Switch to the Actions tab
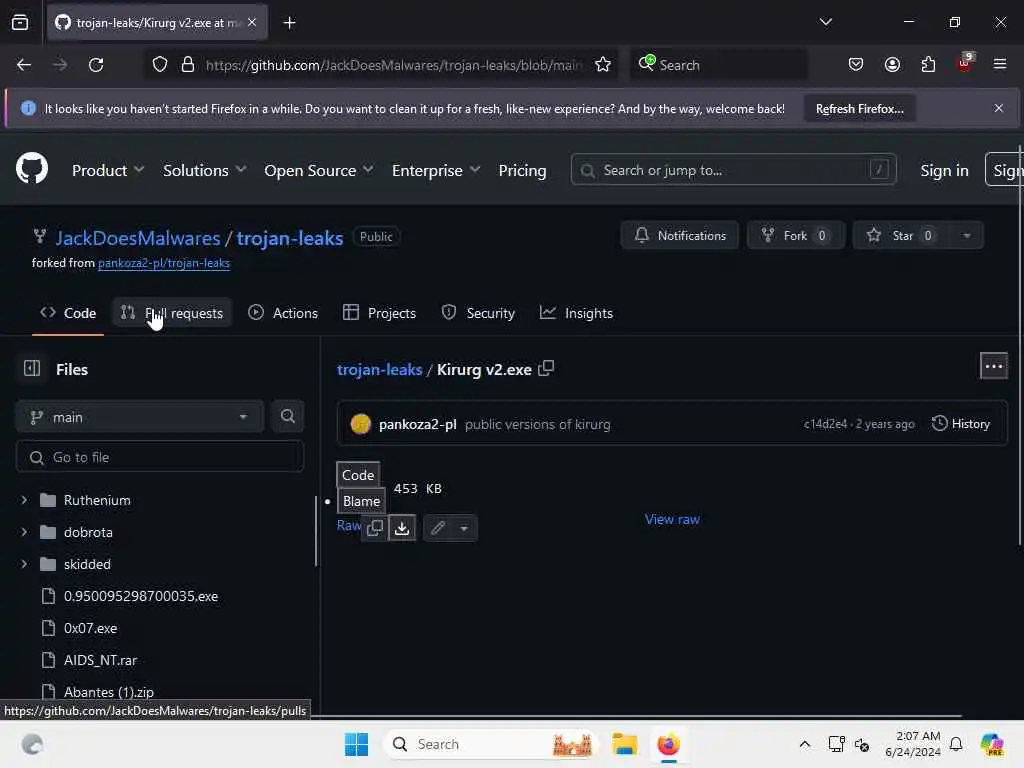1024x768 pixels. [283, 313]
